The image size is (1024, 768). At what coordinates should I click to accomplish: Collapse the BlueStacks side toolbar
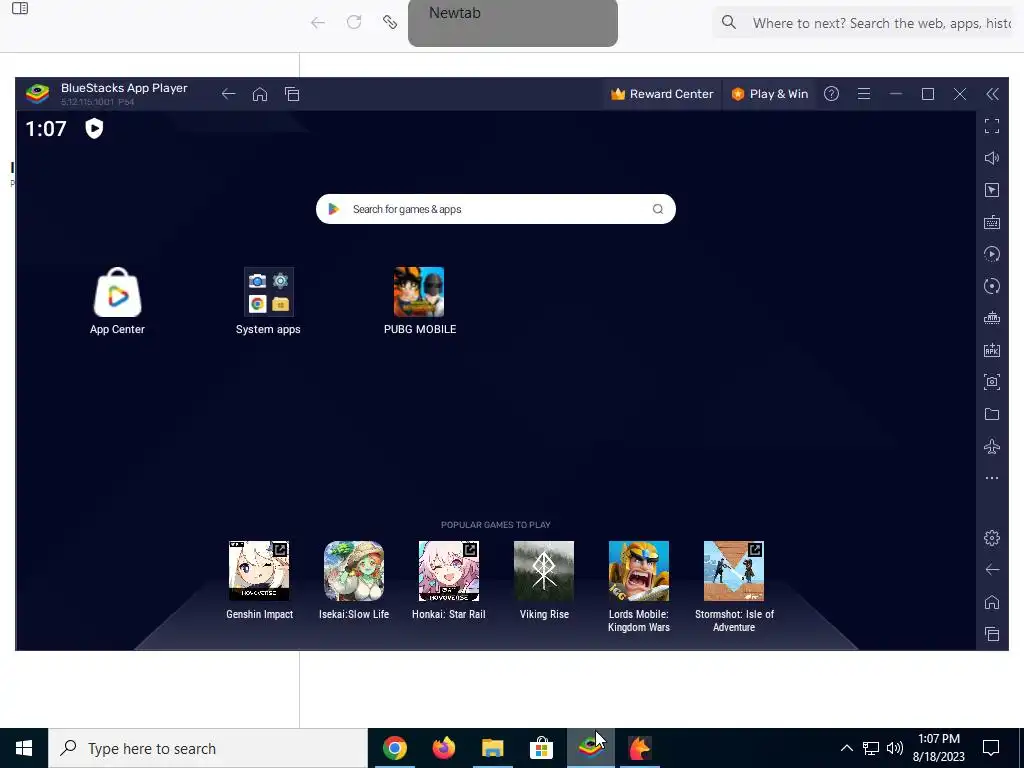pyautogui.click(x=992, y=94)
